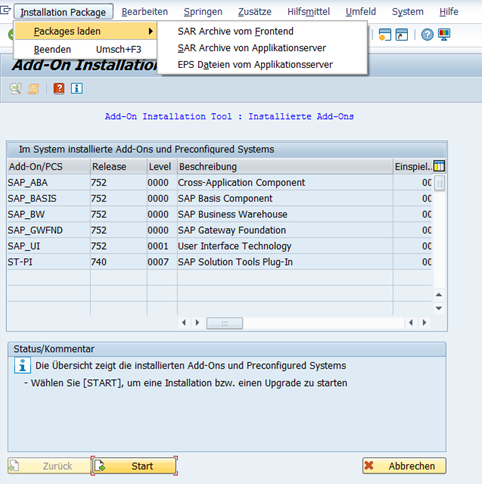Click the vertical scroll down arrow of table
Screen dimensions: 482x484
pyautogui.click(x=439, y=308)
